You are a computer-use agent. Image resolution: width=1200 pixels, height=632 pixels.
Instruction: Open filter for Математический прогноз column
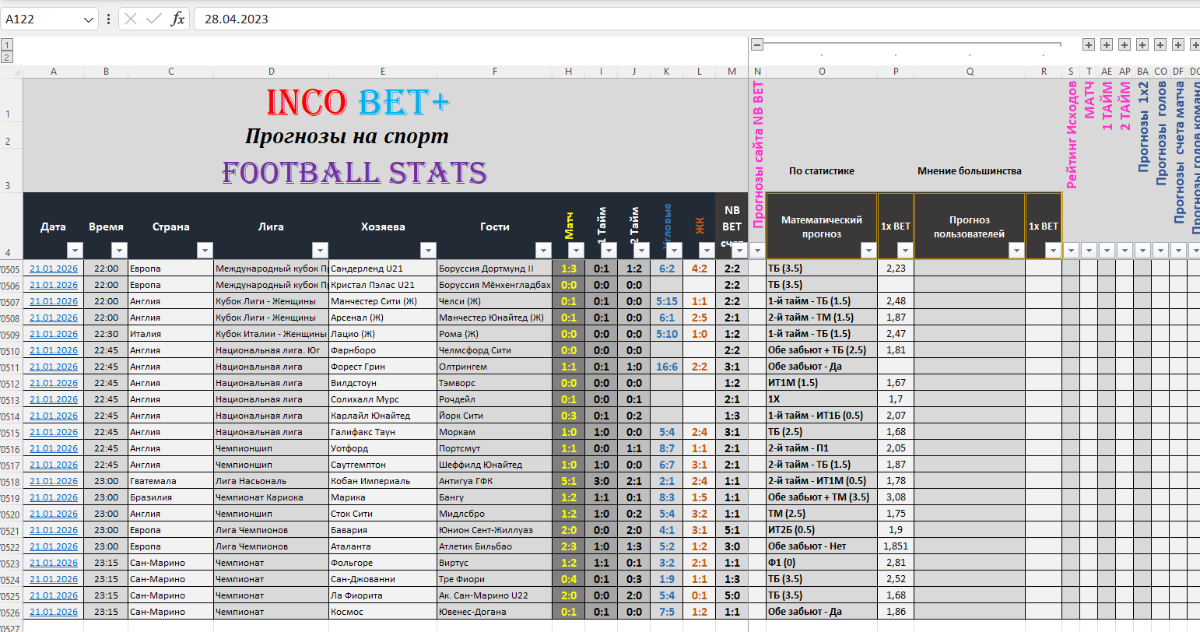coord(868,250)
